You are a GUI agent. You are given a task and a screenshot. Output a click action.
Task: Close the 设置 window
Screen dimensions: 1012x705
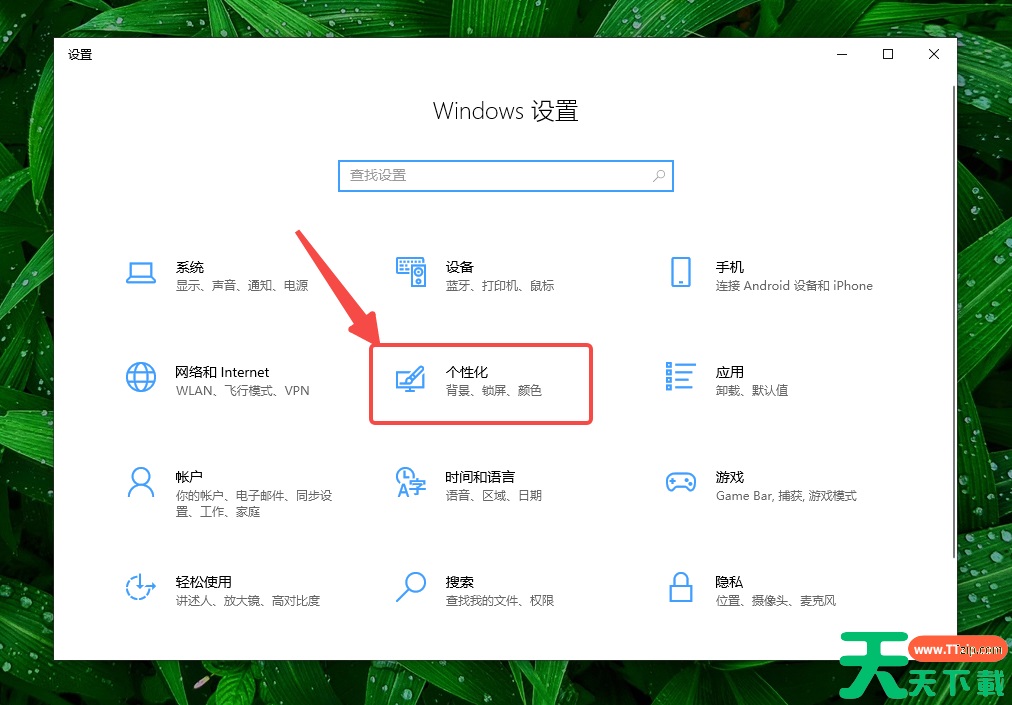934,55
